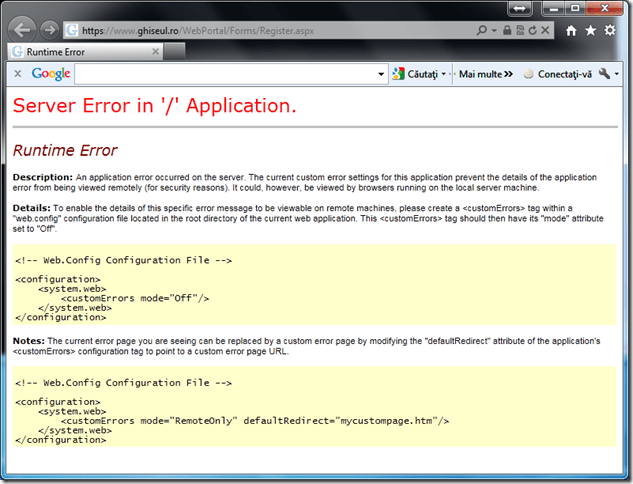The width and height of the screenshot is (633, 484).
Task: Click the security lock icon in address bar
Action: click(x=509, y=31)
